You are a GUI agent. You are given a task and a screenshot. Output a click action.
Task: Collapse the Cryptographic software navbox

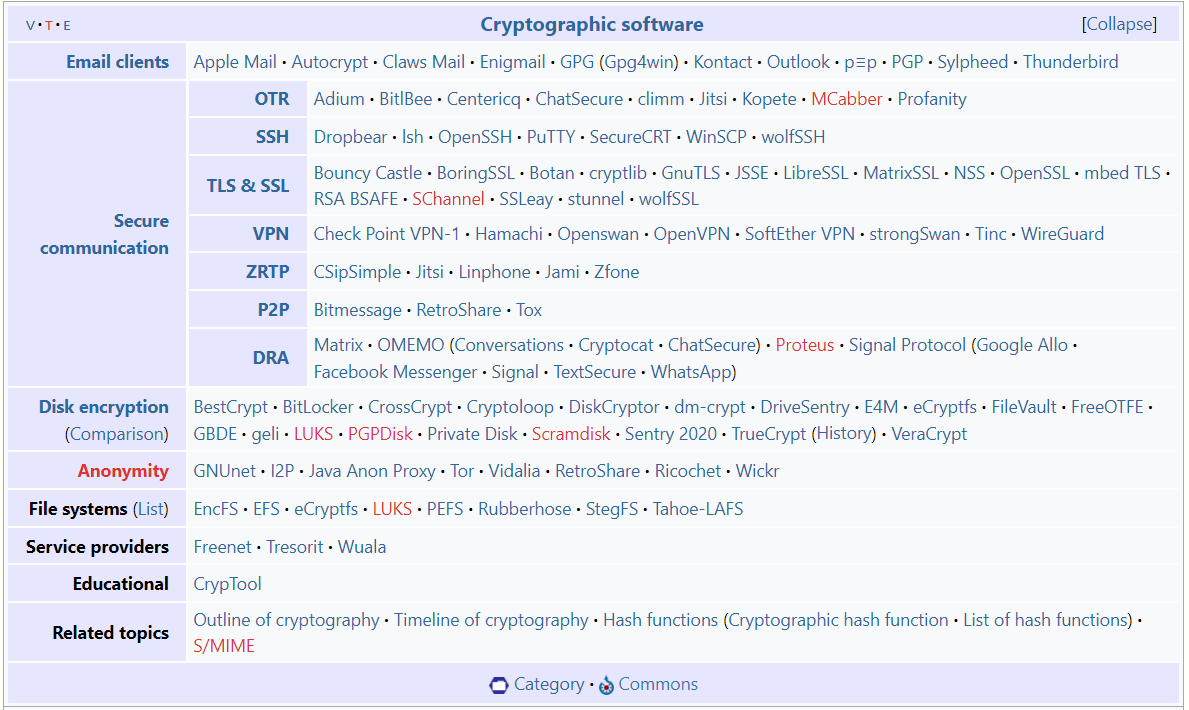pyautogui.click(x=1119, y=24)
